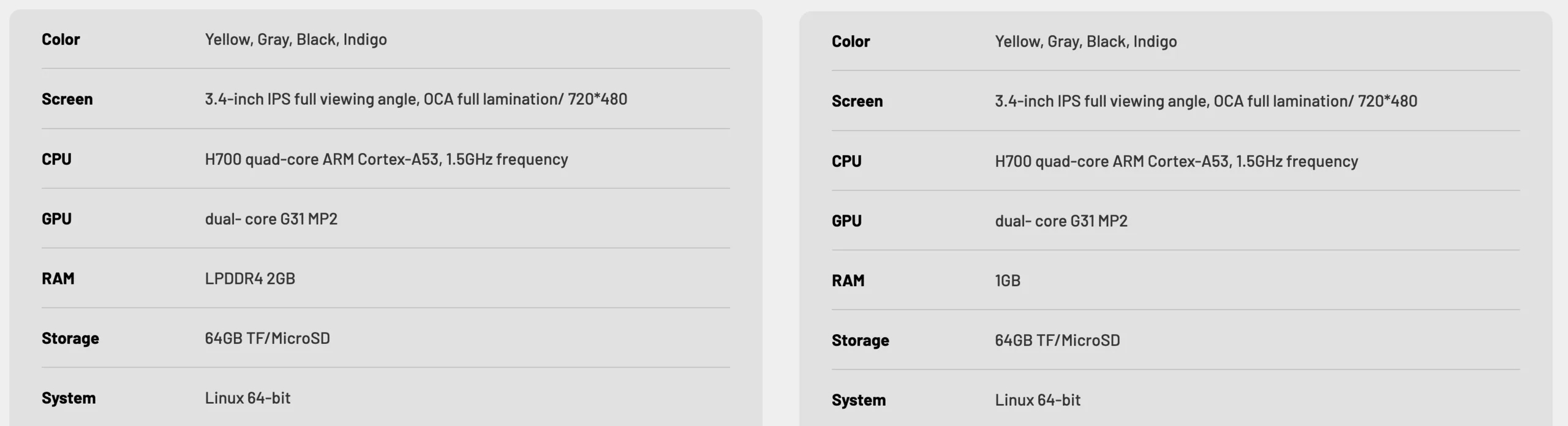Click the GPU label in left table
This screenshot has width=1568, height=426.
[x=56, y=219]
